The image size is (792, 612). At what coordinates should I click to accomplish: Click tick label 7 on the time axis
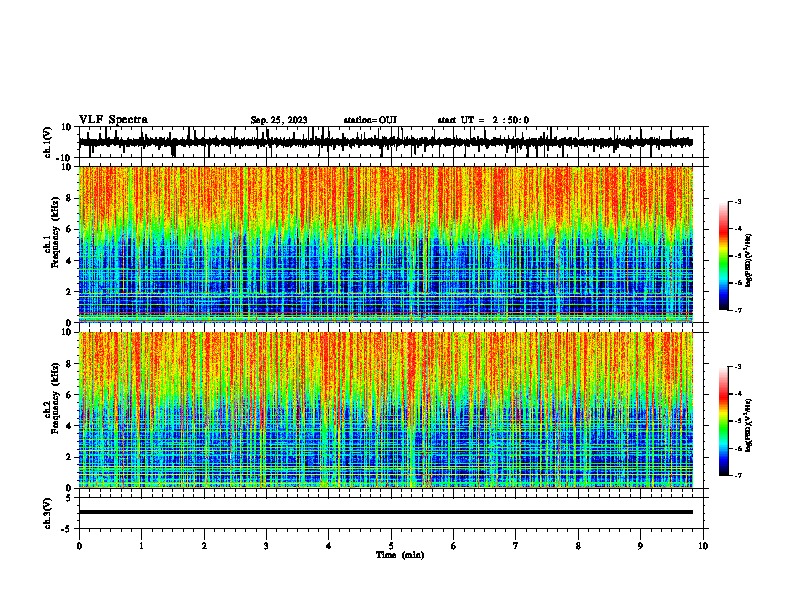coord(516,546)
